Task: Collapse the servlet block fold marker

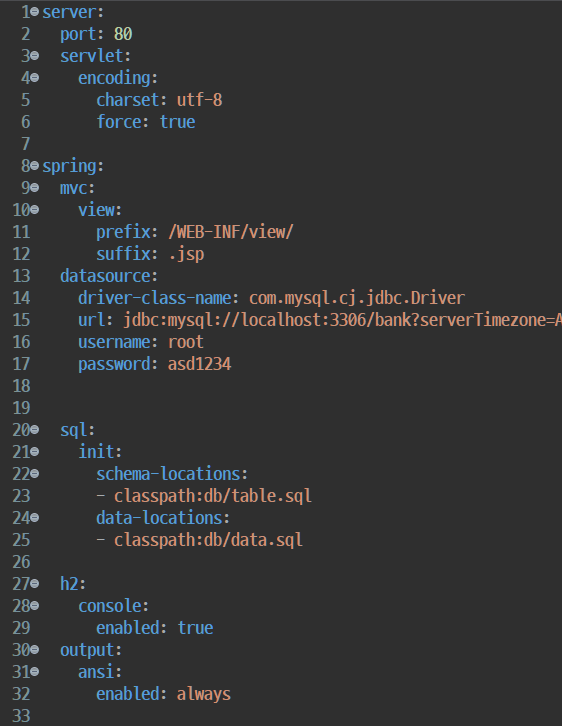Action: [34, 56]
